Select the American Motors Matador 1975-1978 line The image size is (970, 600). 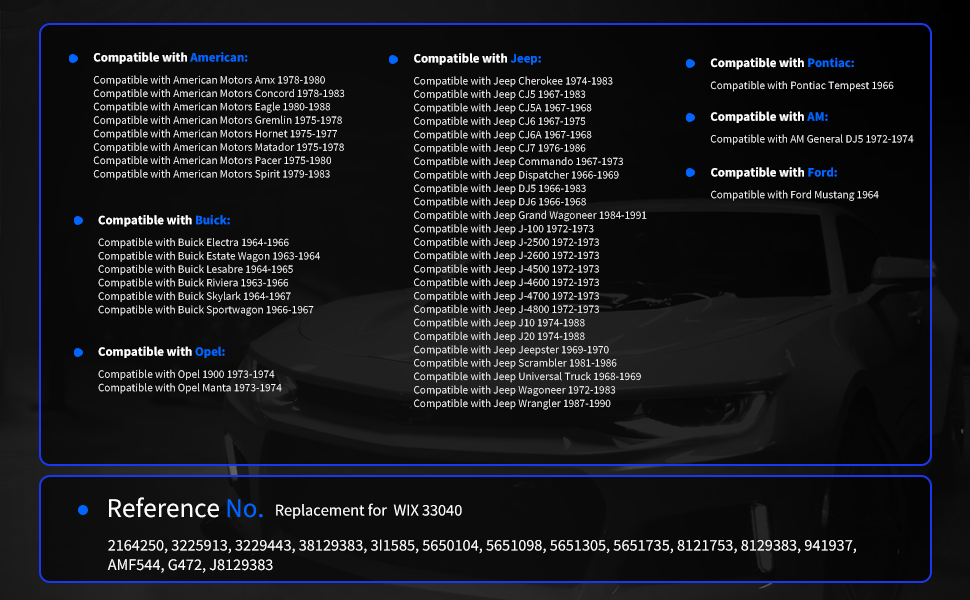pos(218,147)
